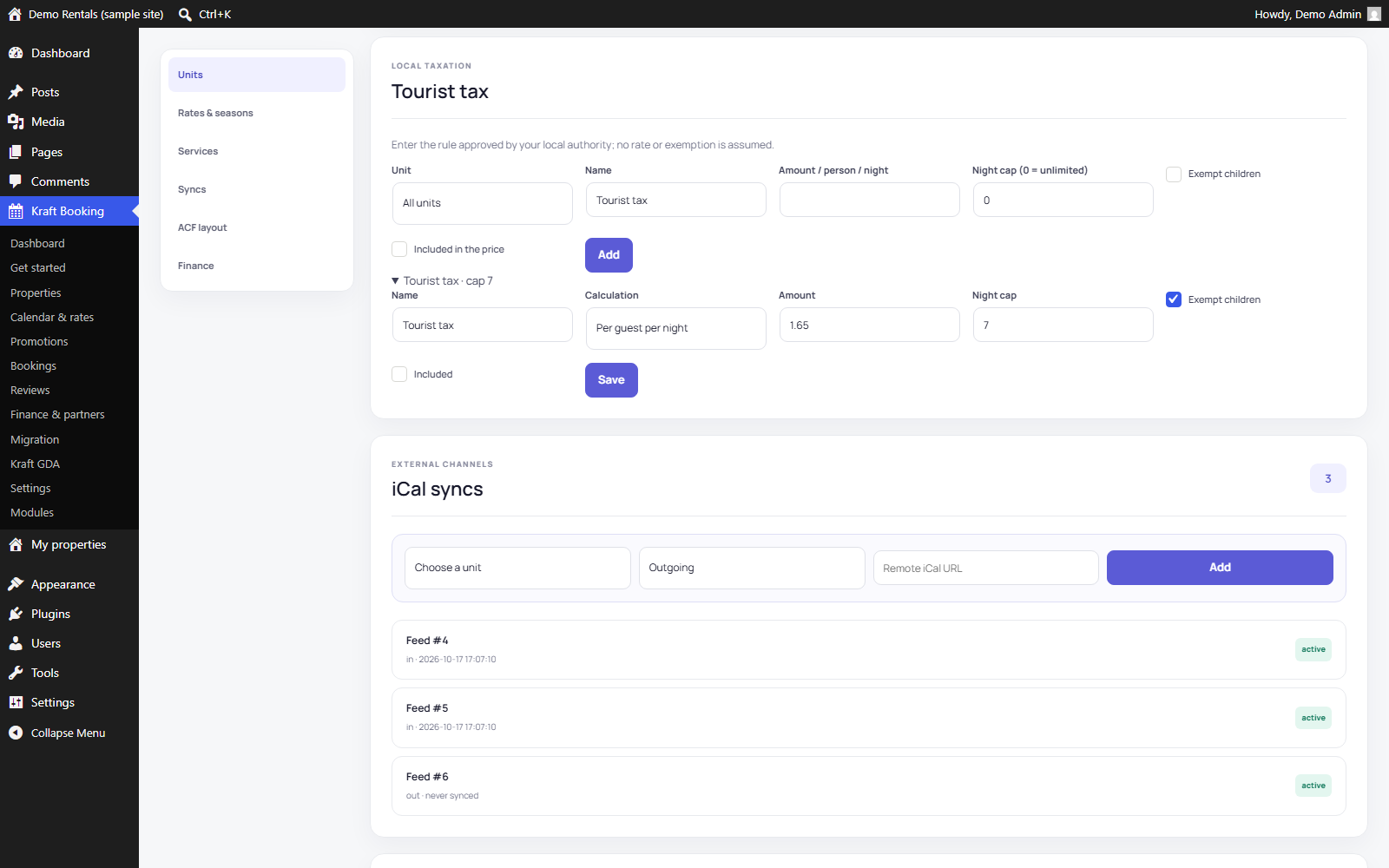The height and width of the screenshot is (868, 1389).
Task: Save the existing tourist tax rule
Action: click(611, 380)
